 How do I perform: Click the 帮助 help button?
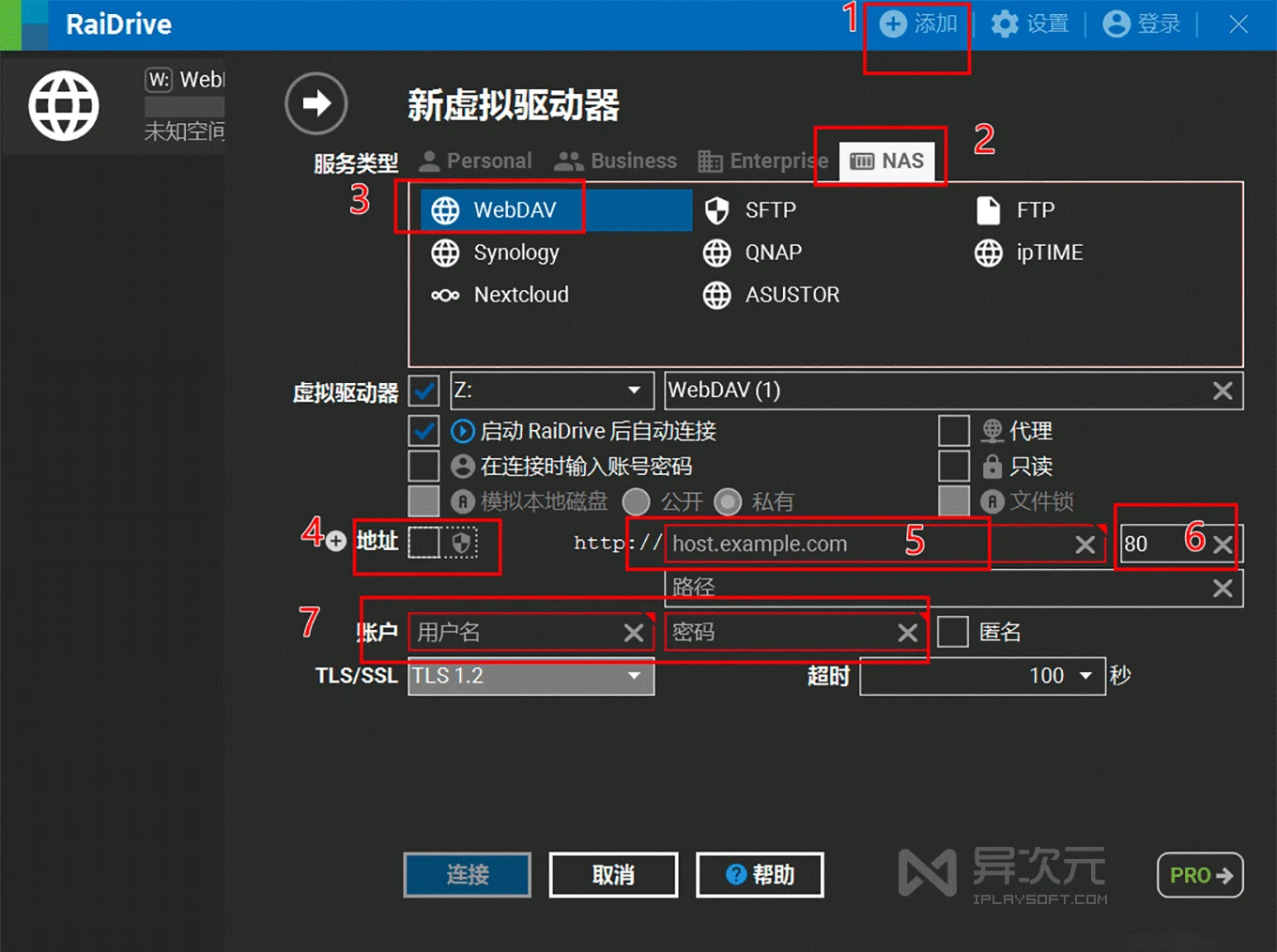click(x=760, y=875)
